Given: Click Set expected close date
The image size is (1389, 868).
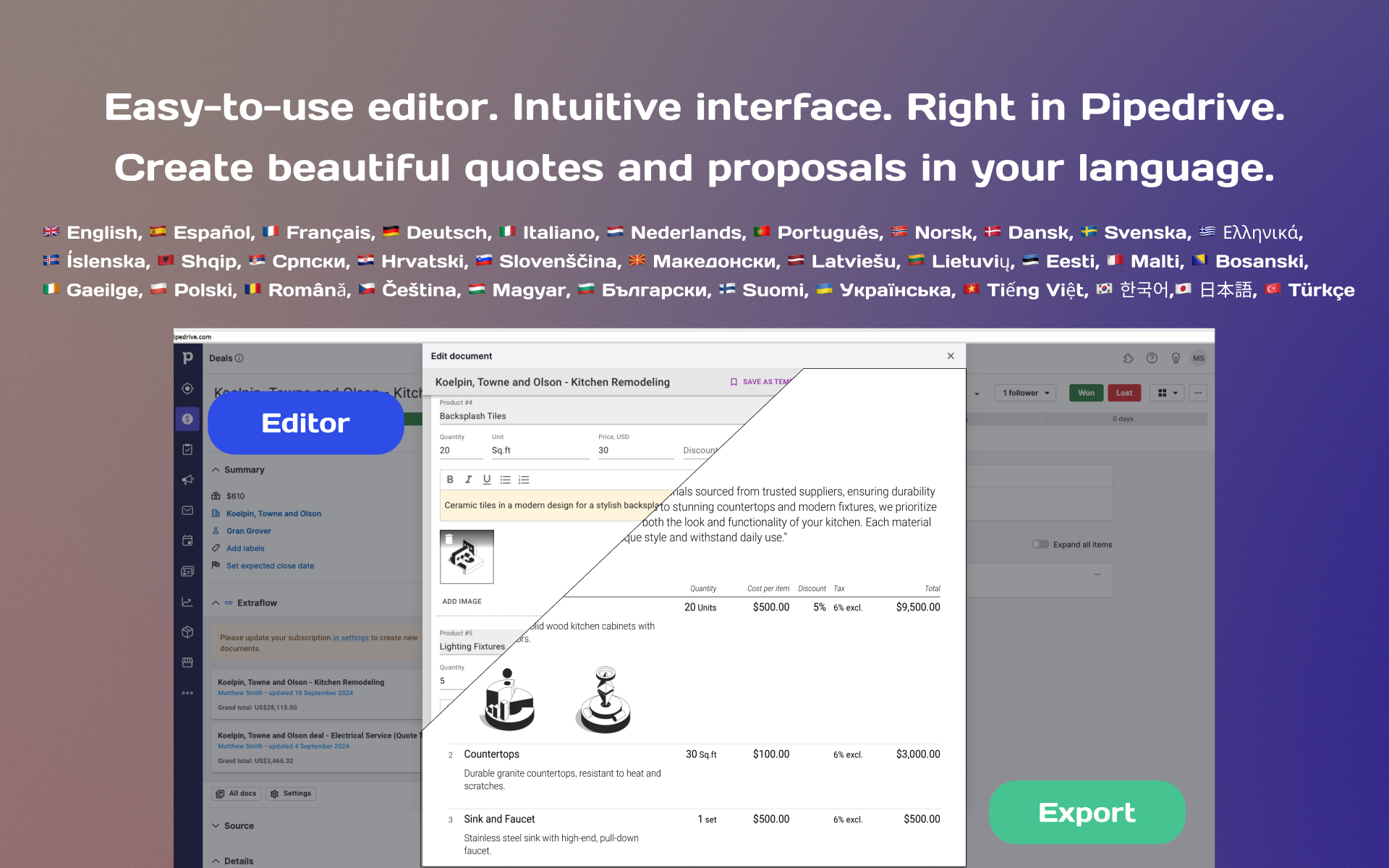Looking at the screenshot, I should pos(270,566).
